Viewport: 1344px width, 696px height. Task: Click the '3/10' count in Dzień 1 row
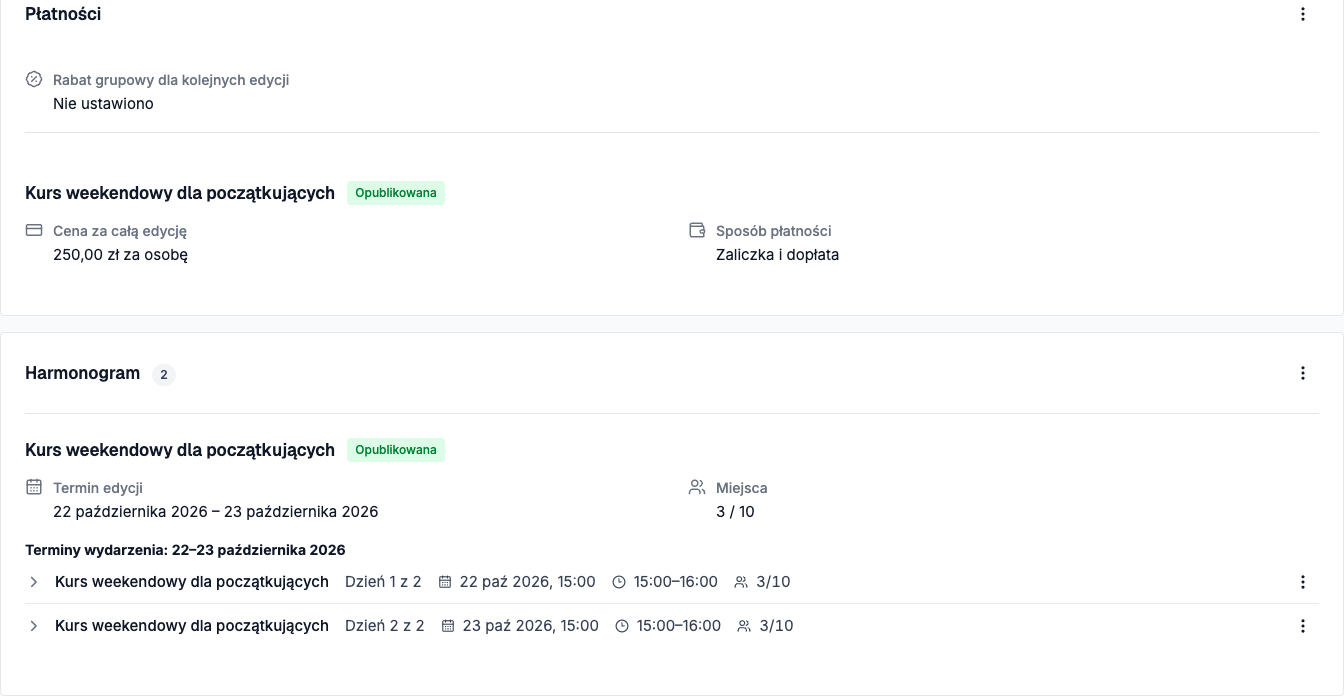pyautogui.click(x=773, y=582)
